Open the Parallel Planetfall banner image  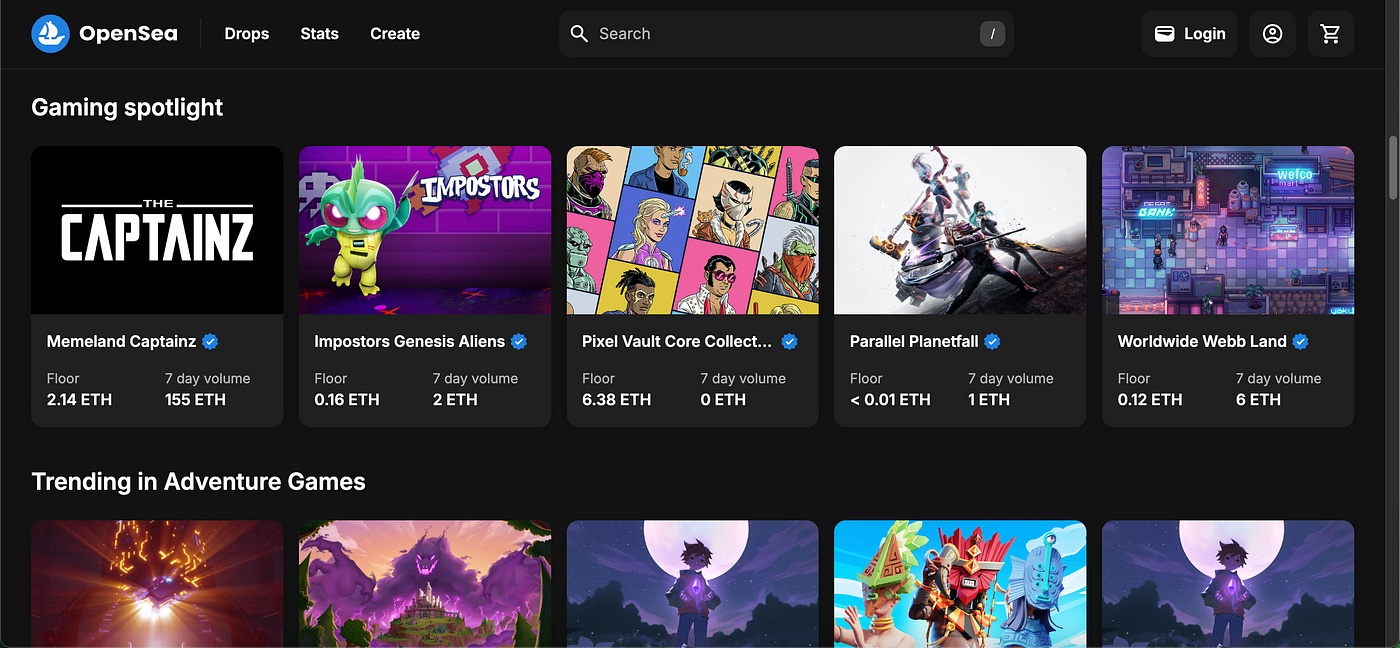tap(960, 230)
